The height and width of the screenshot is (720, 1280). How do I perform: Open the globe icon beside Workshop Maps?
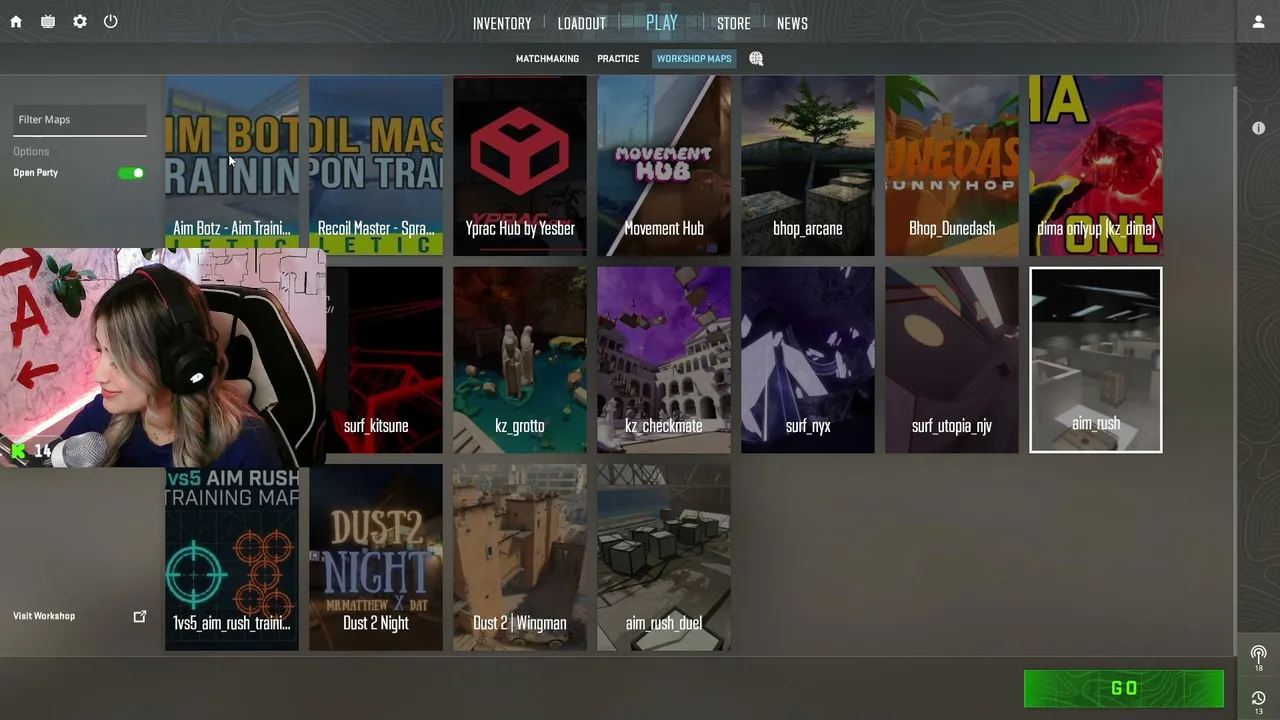click(x=756, y=59)
